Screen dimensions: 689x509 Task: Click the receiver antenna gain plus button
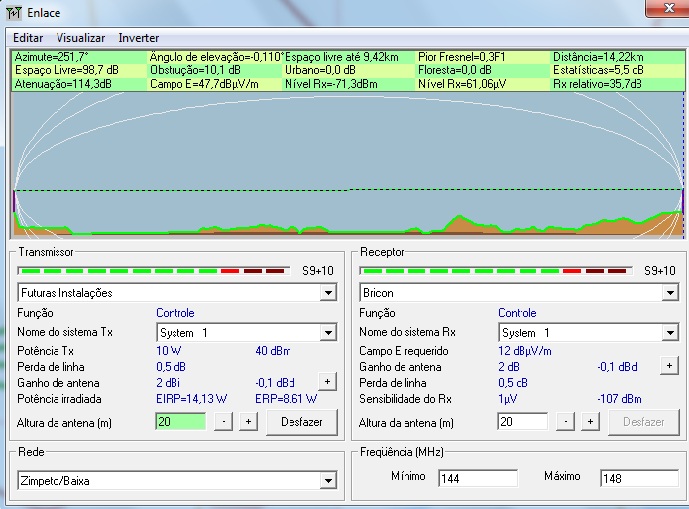point(669,366)
